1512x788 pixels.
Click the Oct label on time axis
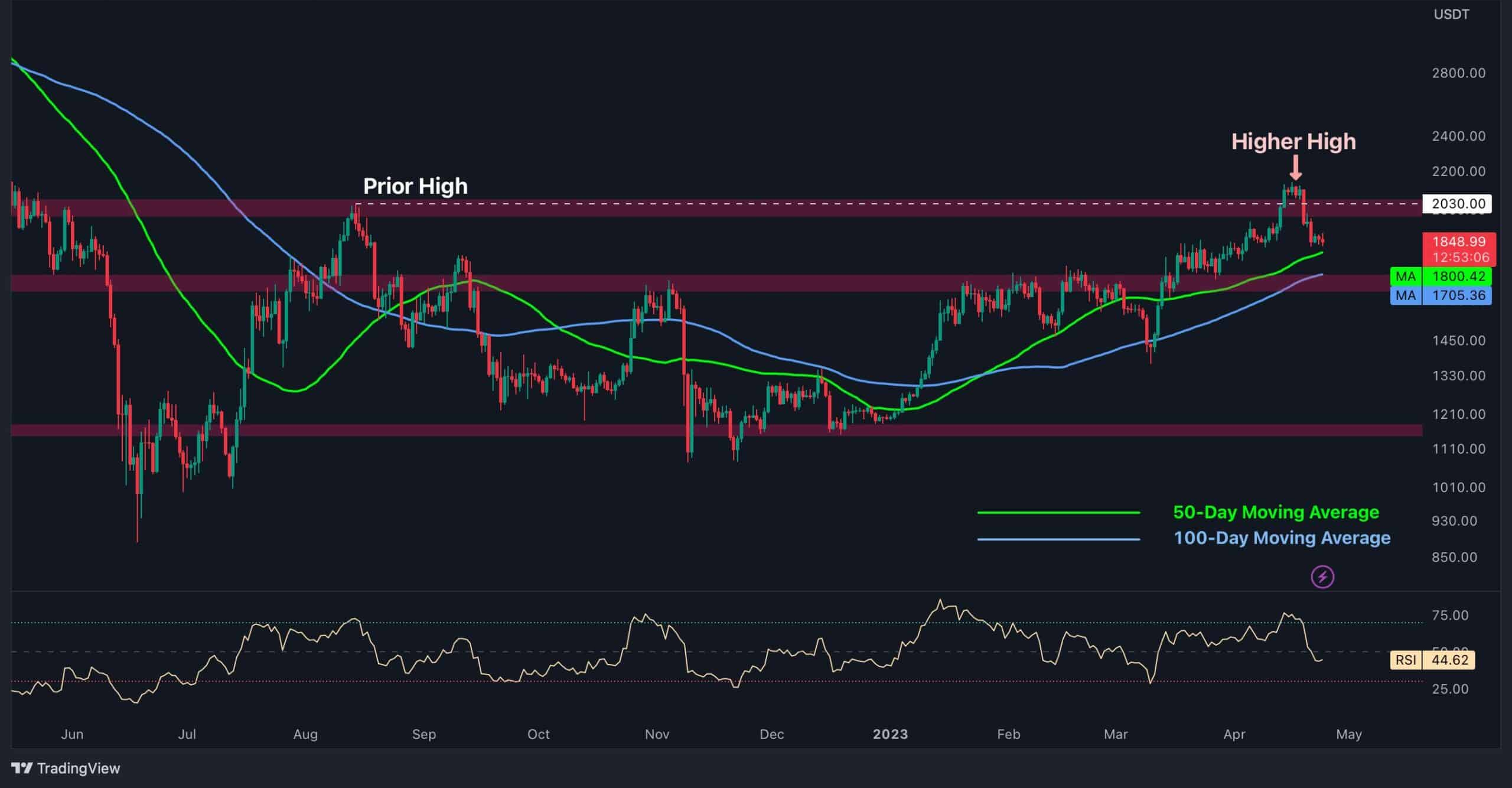point(538,734)
